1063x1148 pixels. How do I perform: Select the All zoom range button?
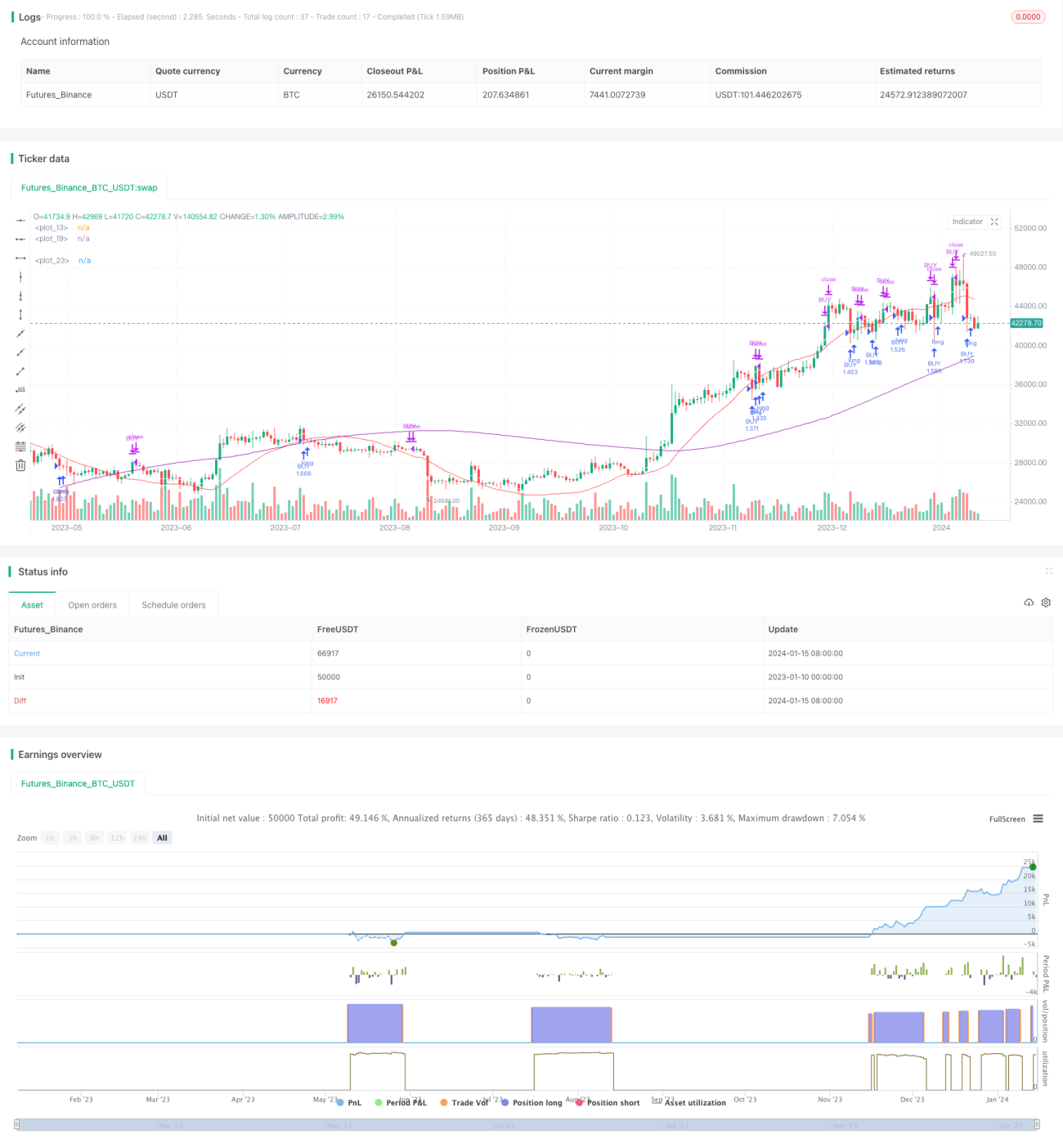point(162,837)
